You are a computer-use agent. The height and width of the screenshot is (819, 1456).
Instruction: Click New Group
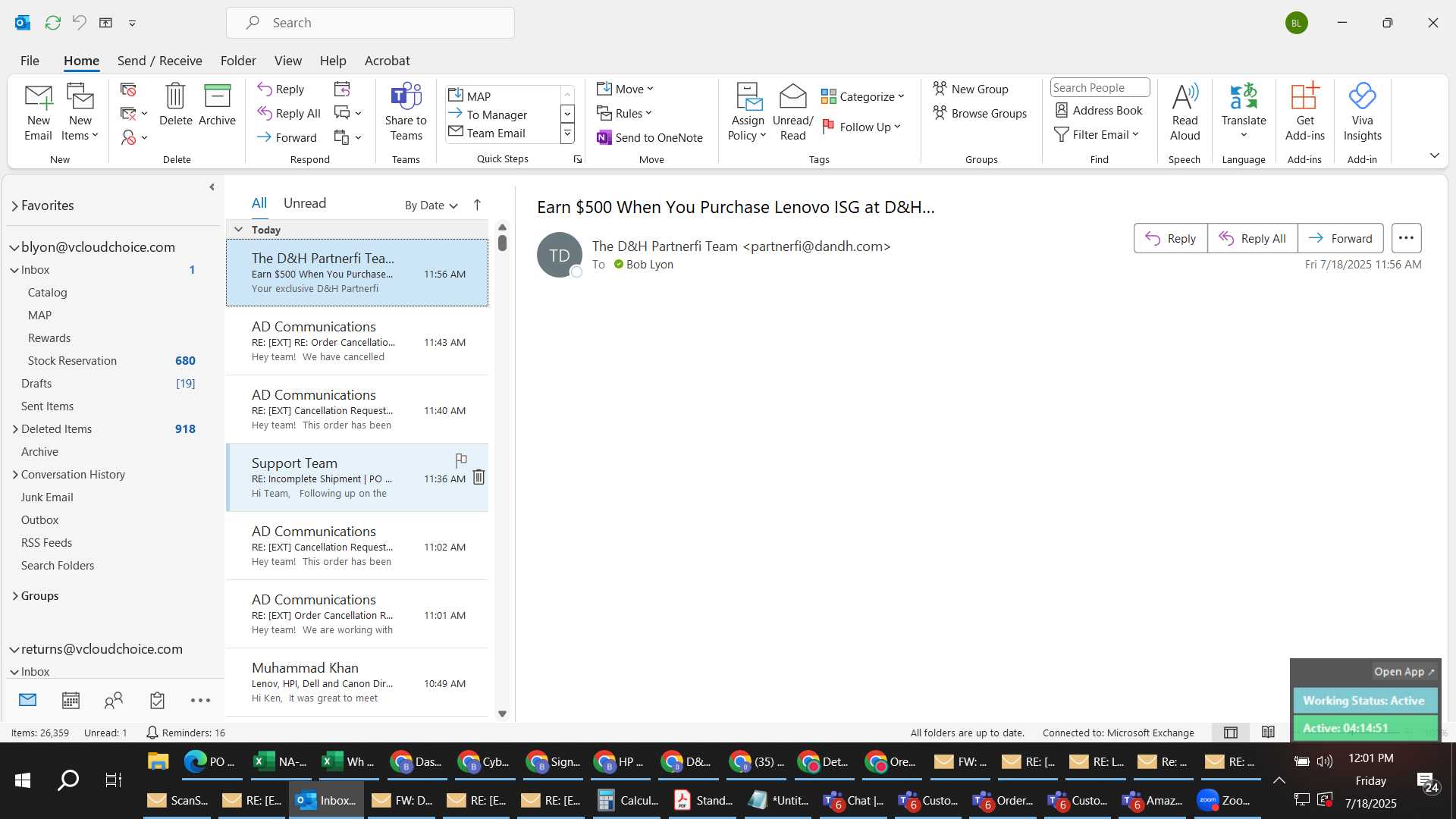971,89
